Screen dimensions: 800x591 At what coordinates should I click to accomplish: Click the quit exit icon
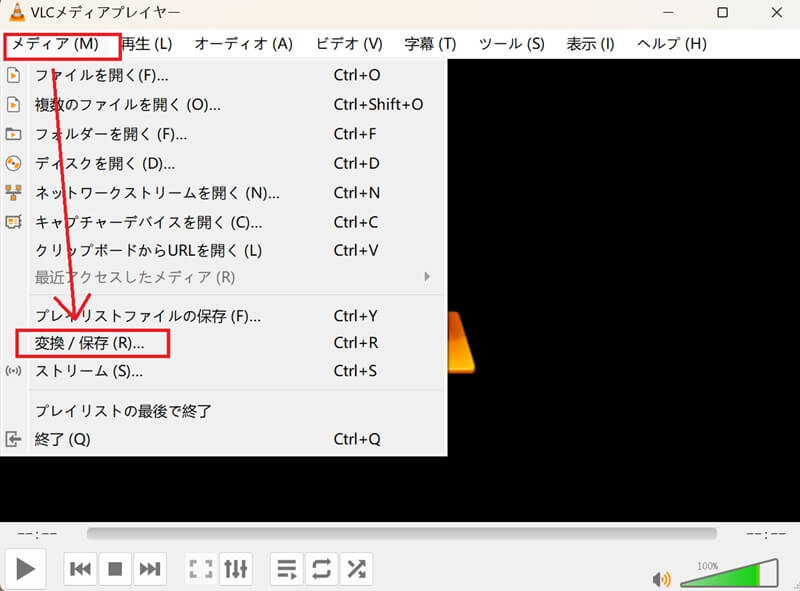point(13,439)
